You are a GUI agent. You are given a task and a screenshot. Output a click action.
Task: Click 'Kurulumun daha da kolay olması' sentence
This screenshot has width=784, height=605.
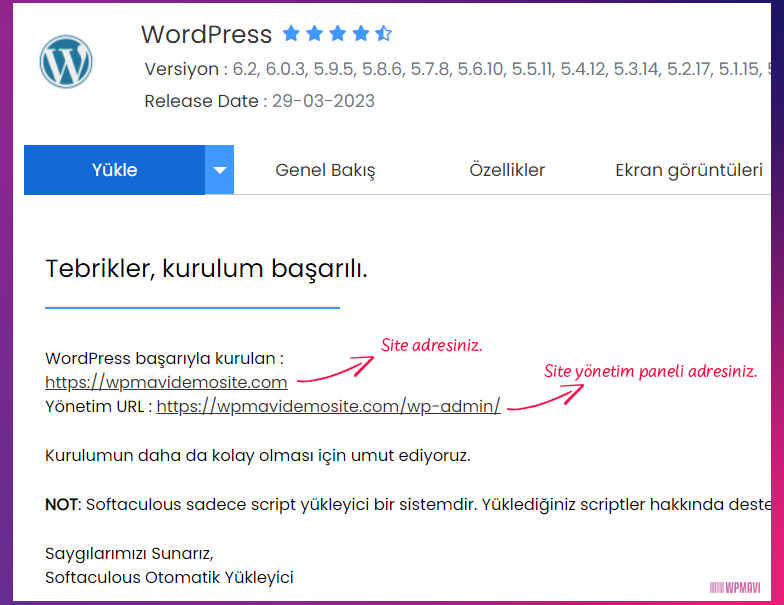tap(258, 456)
